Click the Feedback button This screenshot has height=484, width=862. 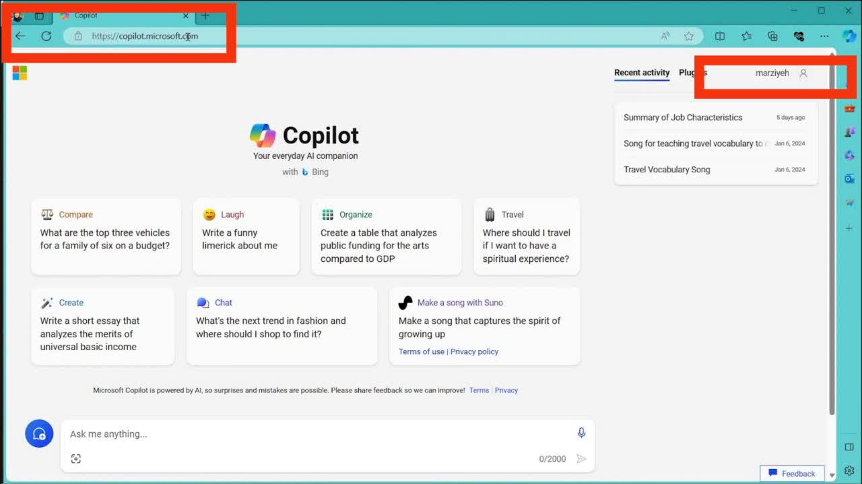tap(792, 473)
